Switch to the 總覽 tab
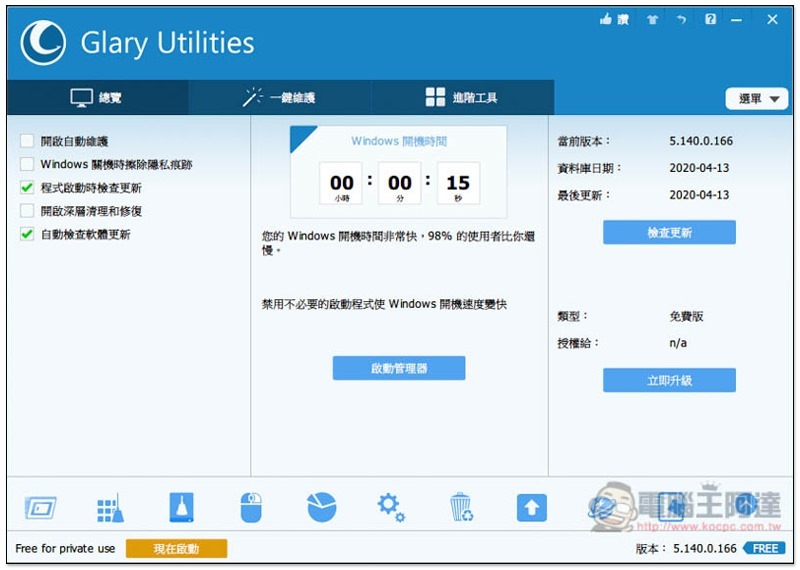Image resolution: width=800 pixels, height=570 pixels. tap(97, 97)
